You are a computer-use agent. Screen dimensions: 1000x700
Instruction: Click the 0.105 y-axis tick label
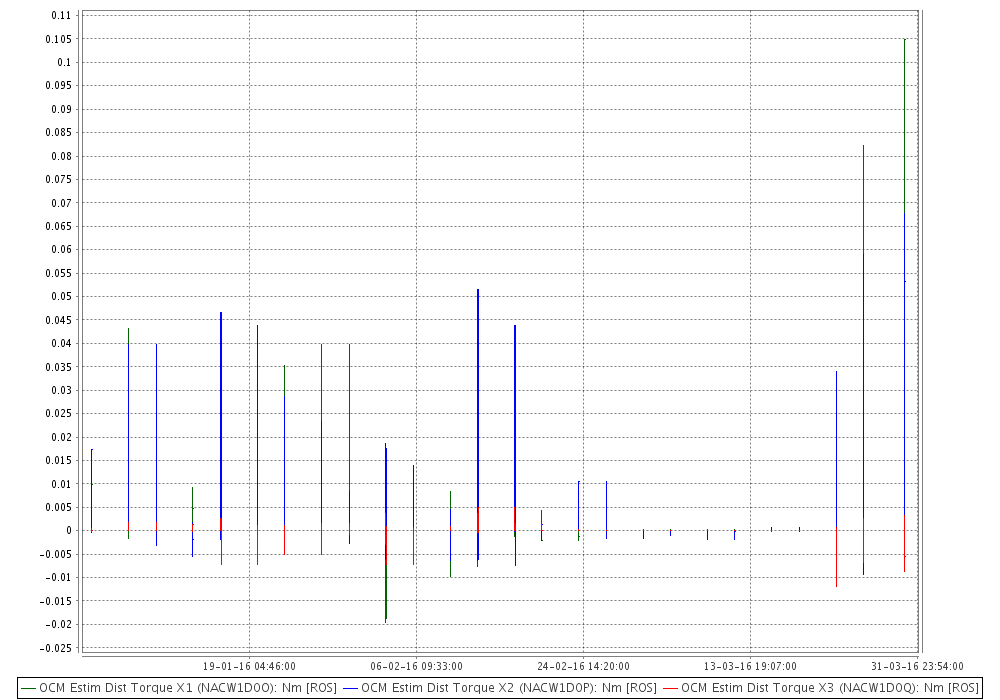pyautogui.click(x=59, y=39)
